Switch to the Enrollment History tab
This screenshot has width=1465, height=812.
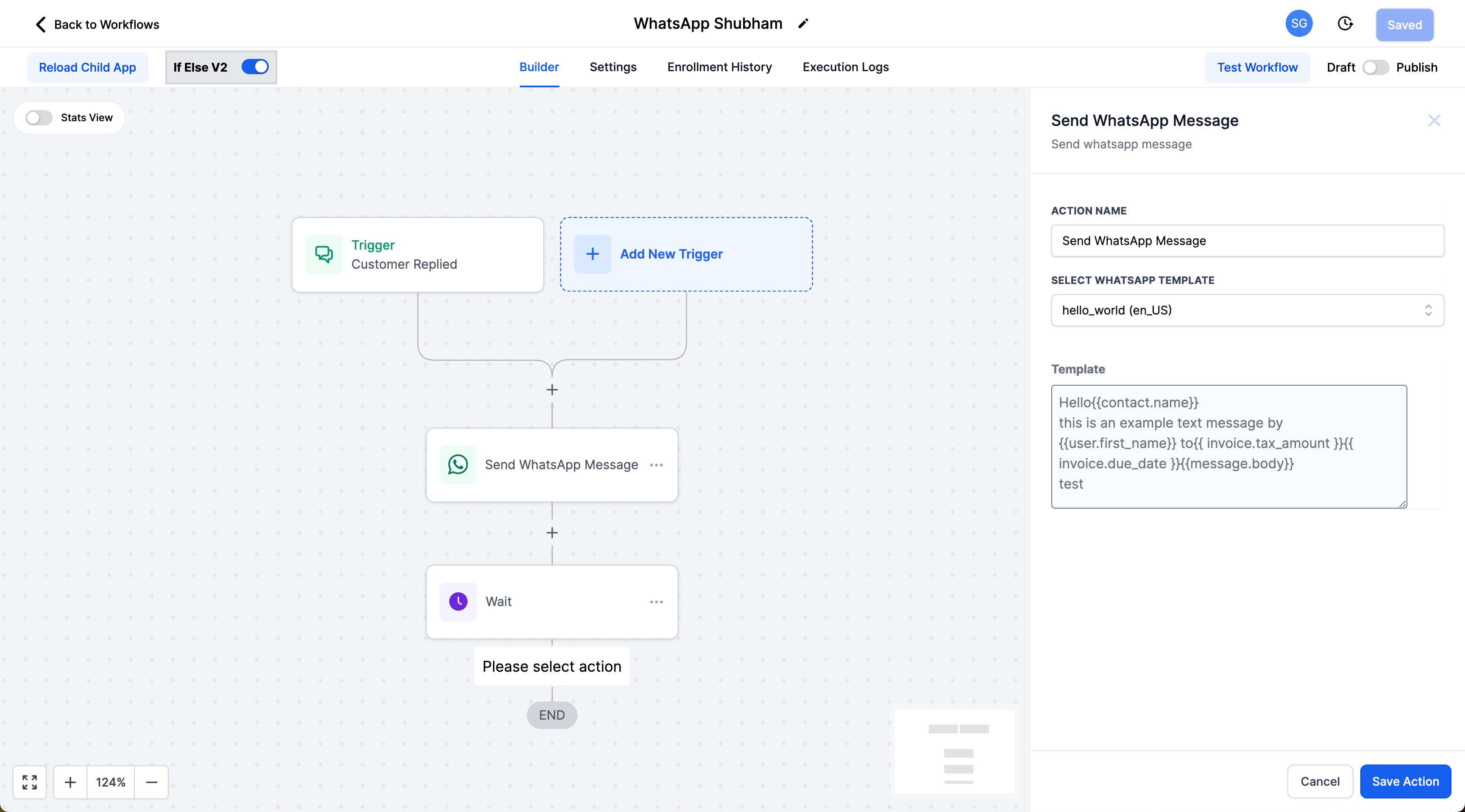point(719,67)
